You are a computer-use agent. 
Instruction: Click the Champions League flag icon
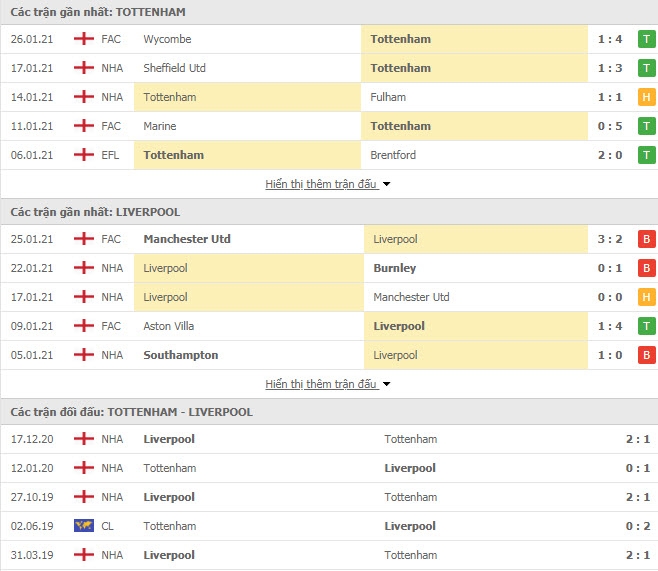coord(84,526)
